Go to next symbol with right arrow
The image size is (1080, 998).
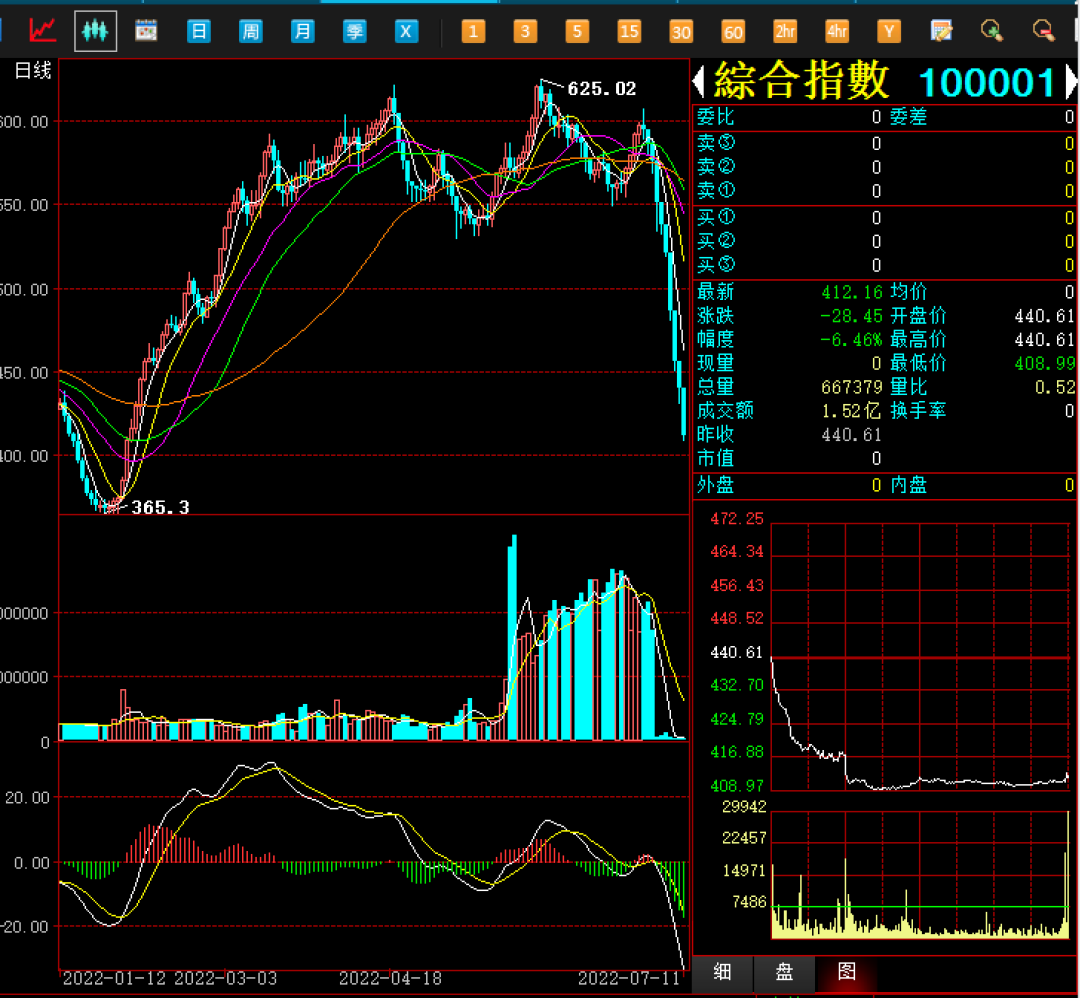1071,81
